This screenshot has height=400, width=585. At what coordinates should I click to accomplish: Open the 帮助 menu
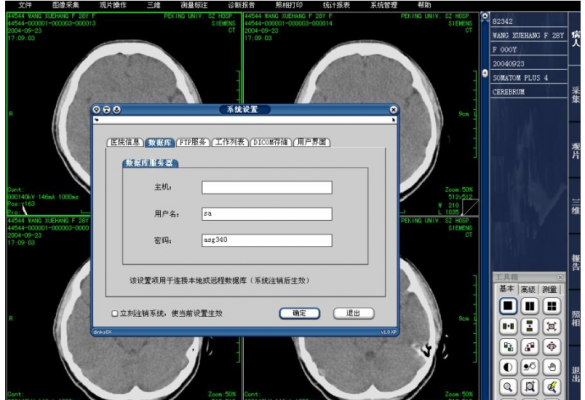point(424,5)
